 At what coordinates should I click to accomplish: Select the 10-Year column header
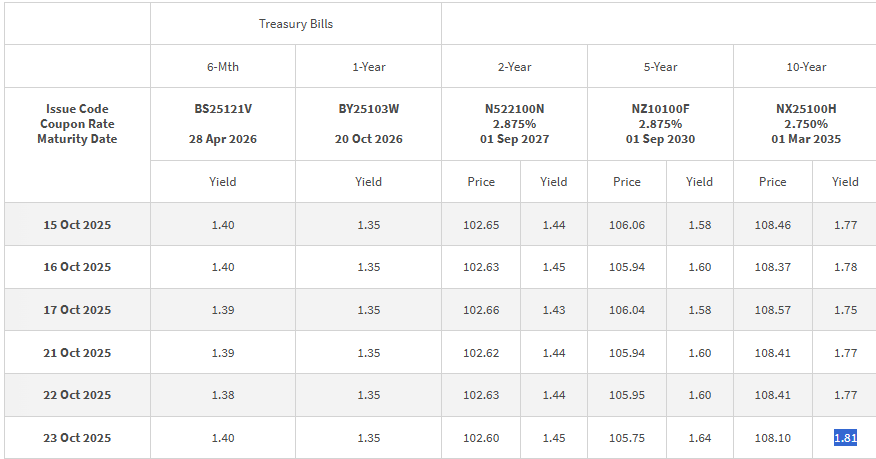(806, 67)
